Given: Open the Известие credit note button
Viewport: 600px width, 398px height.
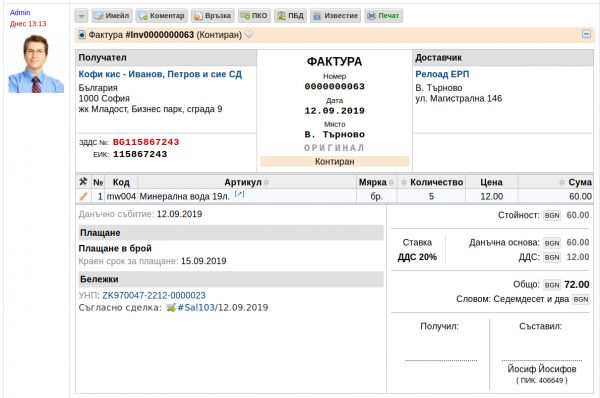Looking at the screenshot, I should (x=335, y=16).
